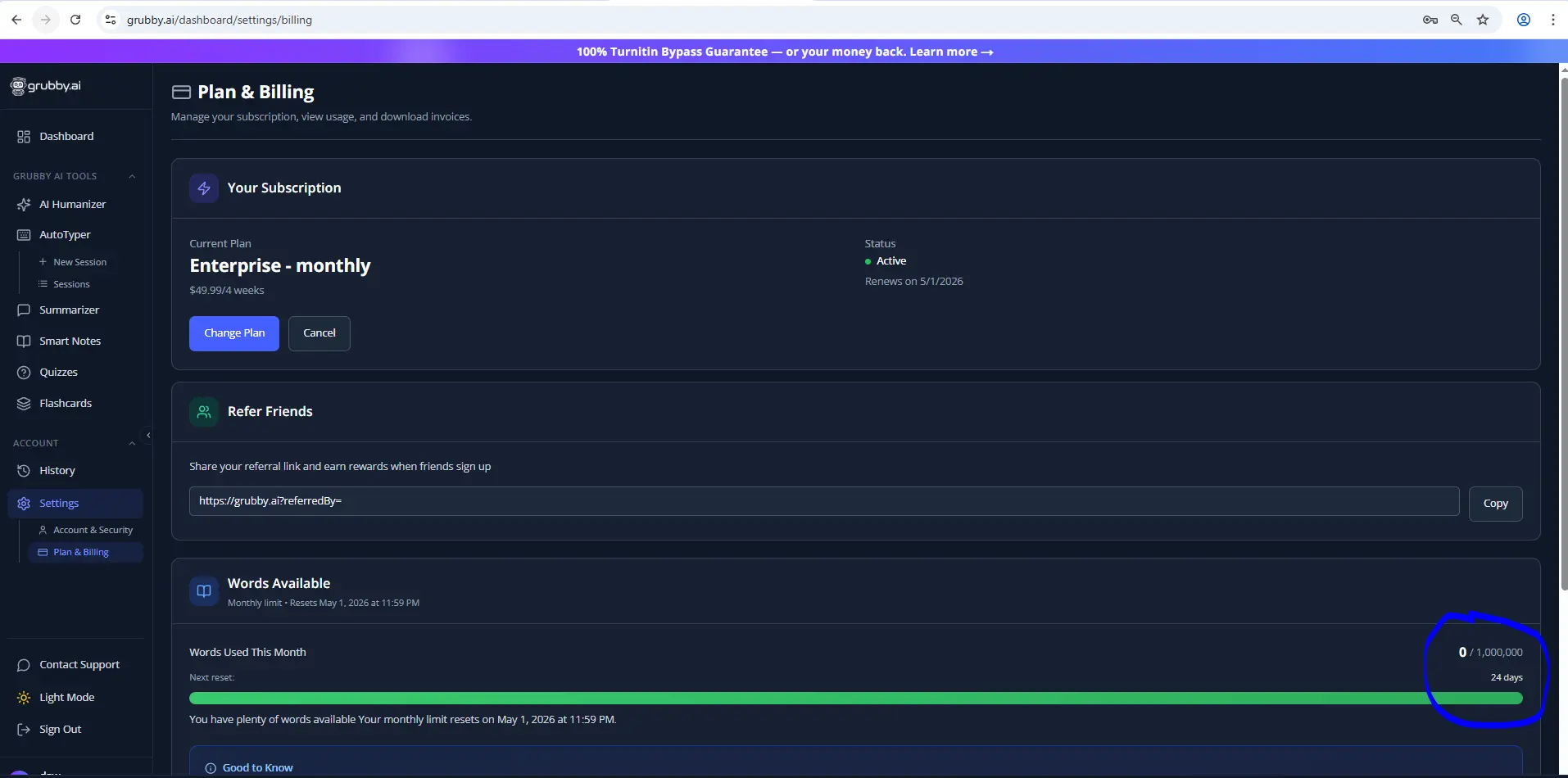Image resolution: width=1568 pixels, height=778 pixels.
Task: Click the zoom magnifier icon in address bar
Action: tap(1457, 20)
